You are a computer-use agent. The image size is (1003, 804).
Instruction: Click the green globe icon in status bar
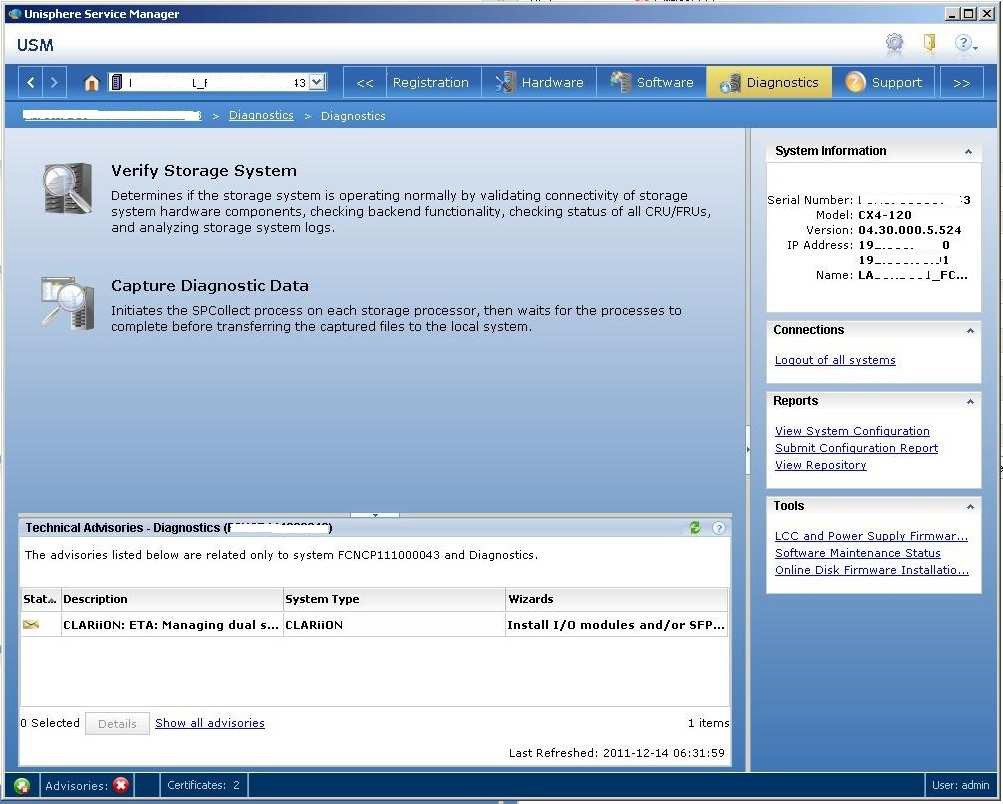(22, 785)
